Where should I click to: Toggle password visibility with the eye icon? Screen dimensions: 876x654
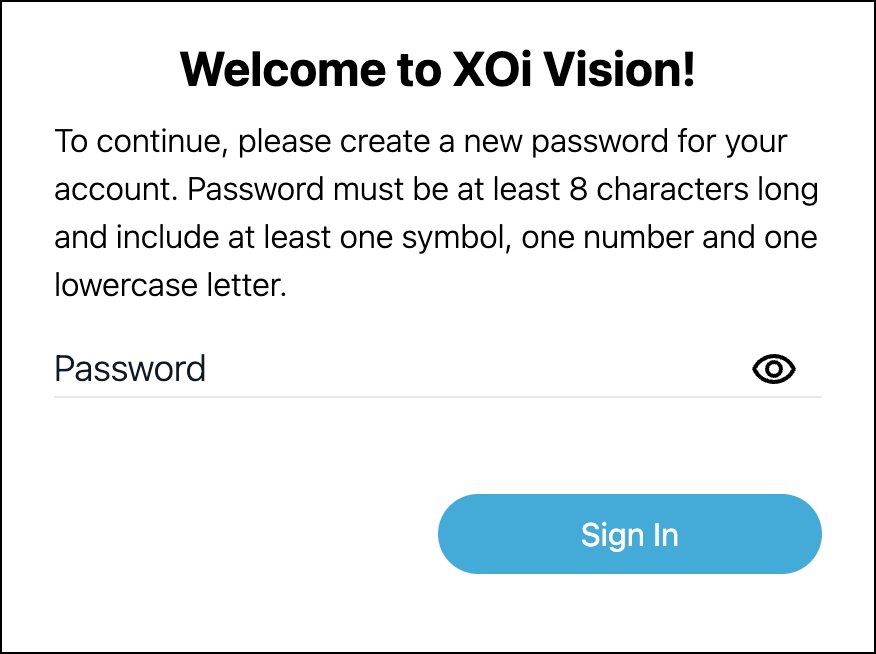pyautogui.click(x=773, y=370)
